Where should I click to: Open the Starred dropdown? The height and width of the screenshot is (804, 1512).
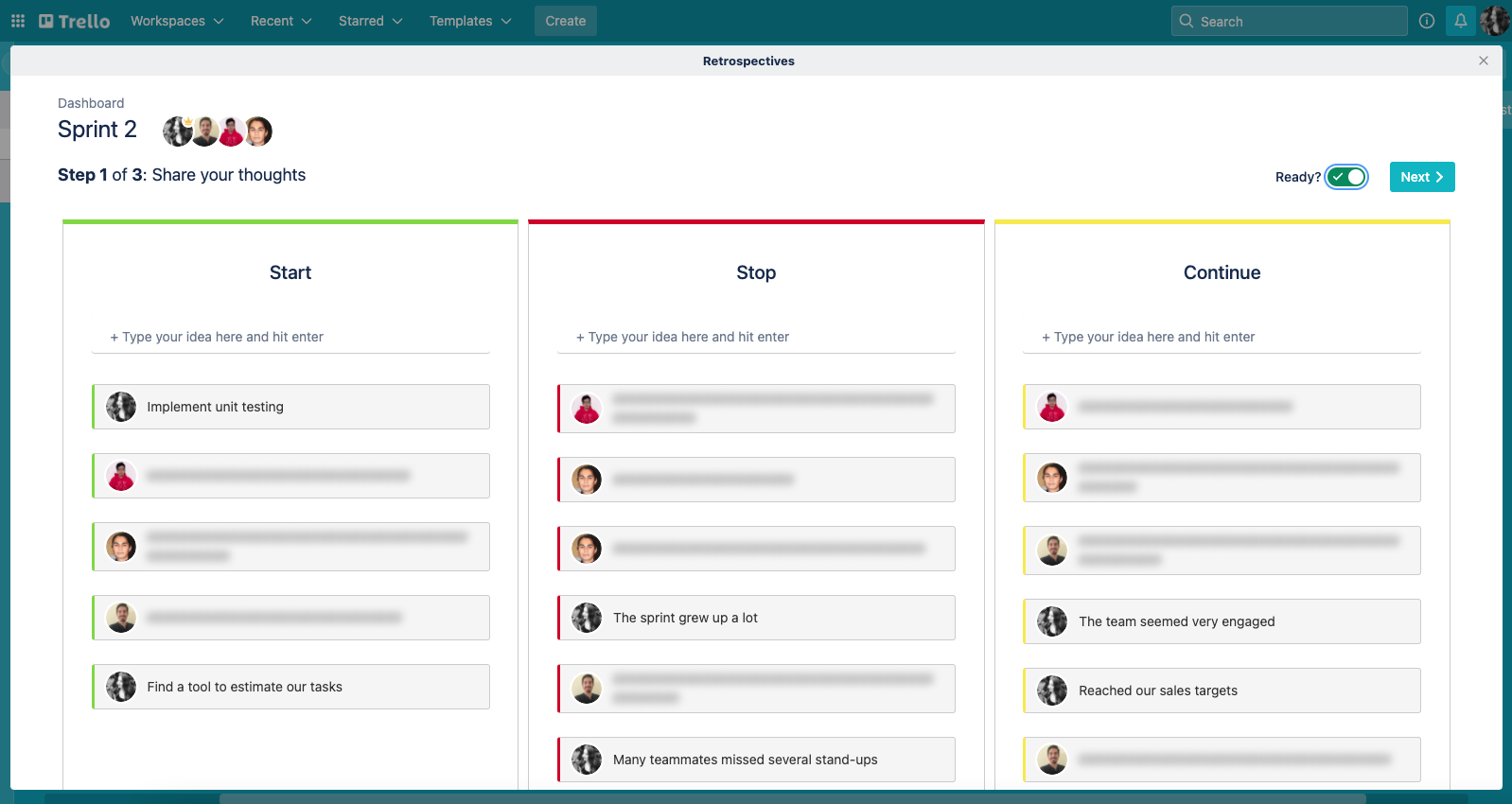pos(370,21)
